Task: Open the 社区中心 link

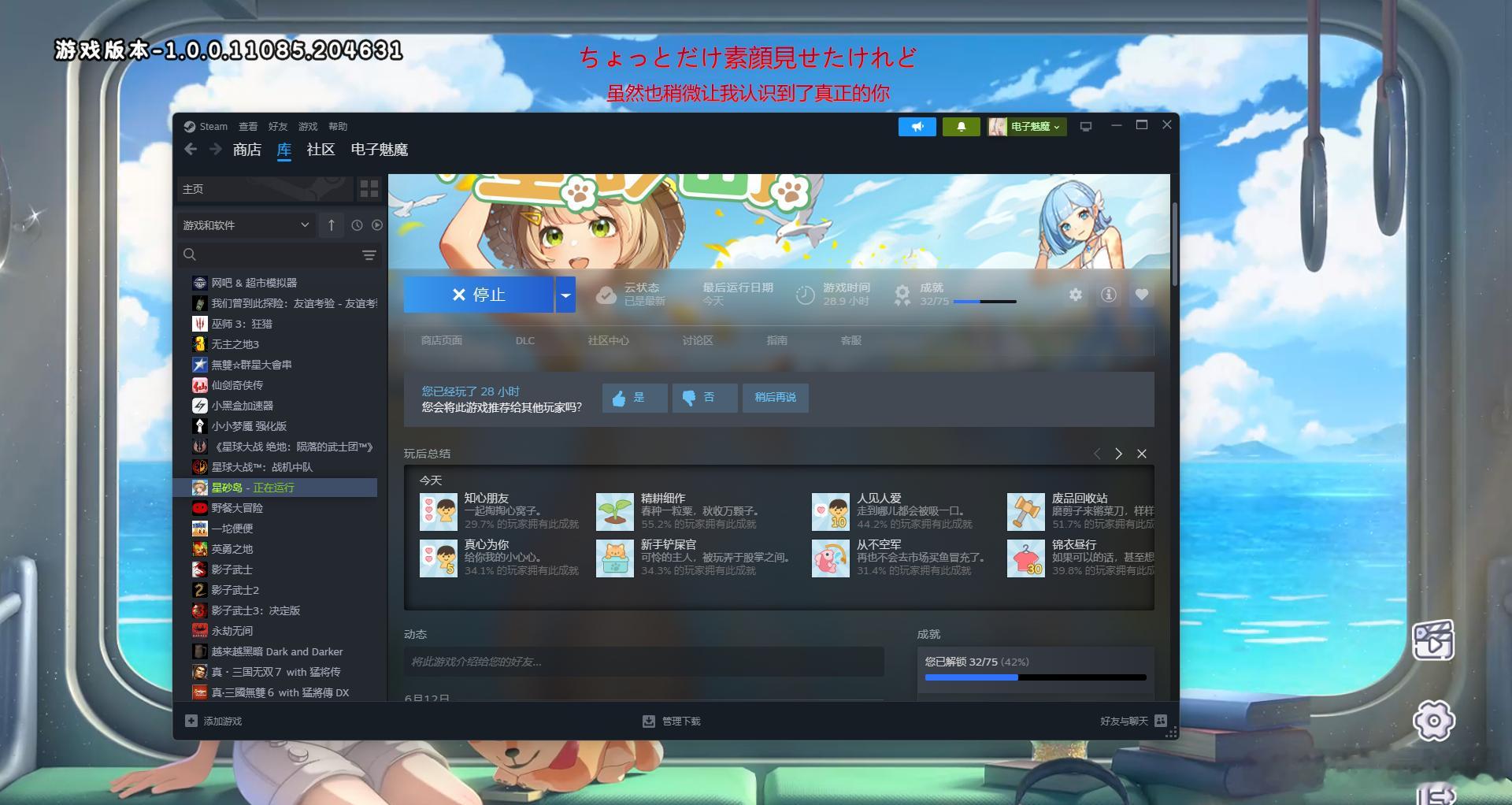Action: coord(609,340)
